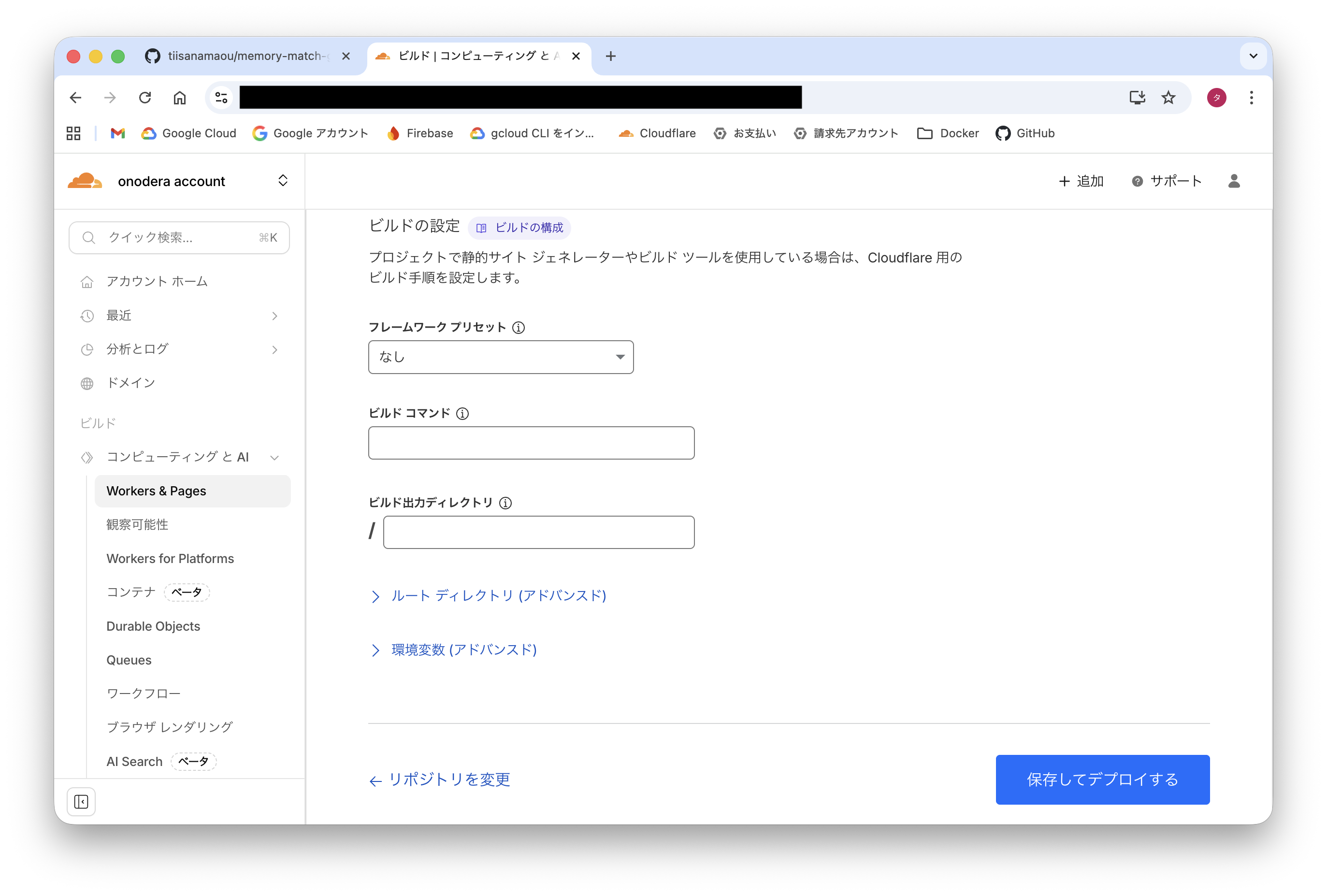
Task: Click the 保存してデプロイする button
Action: [x=1102, y=780]
